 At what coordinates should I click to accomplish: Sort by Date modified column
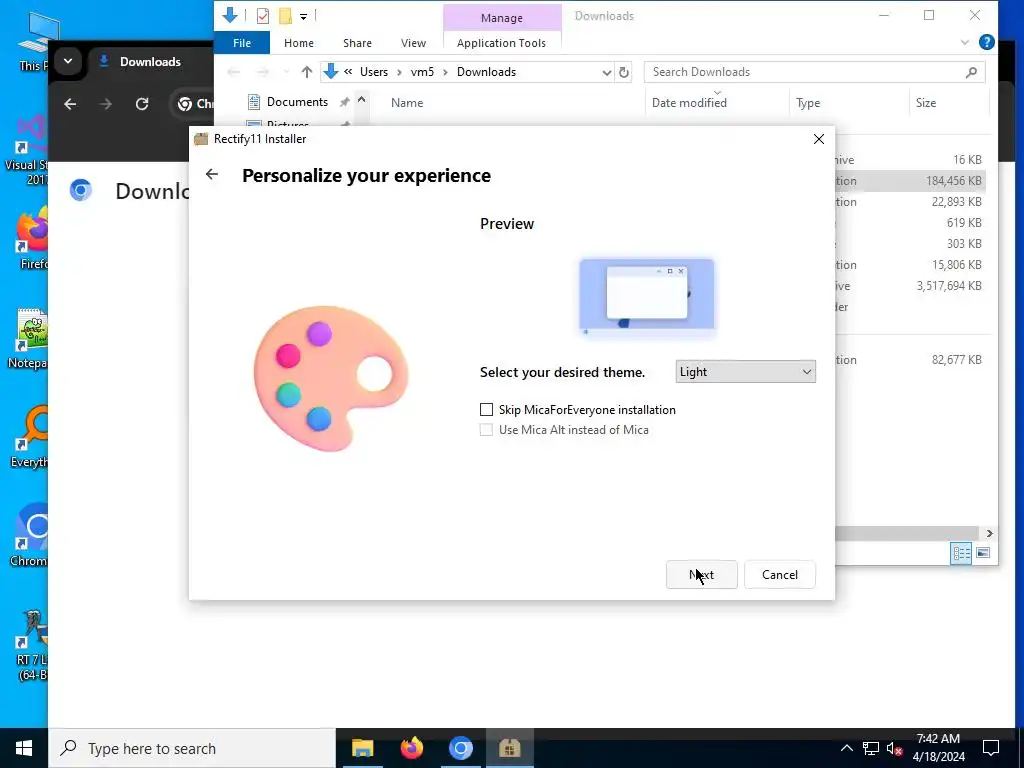689,103
